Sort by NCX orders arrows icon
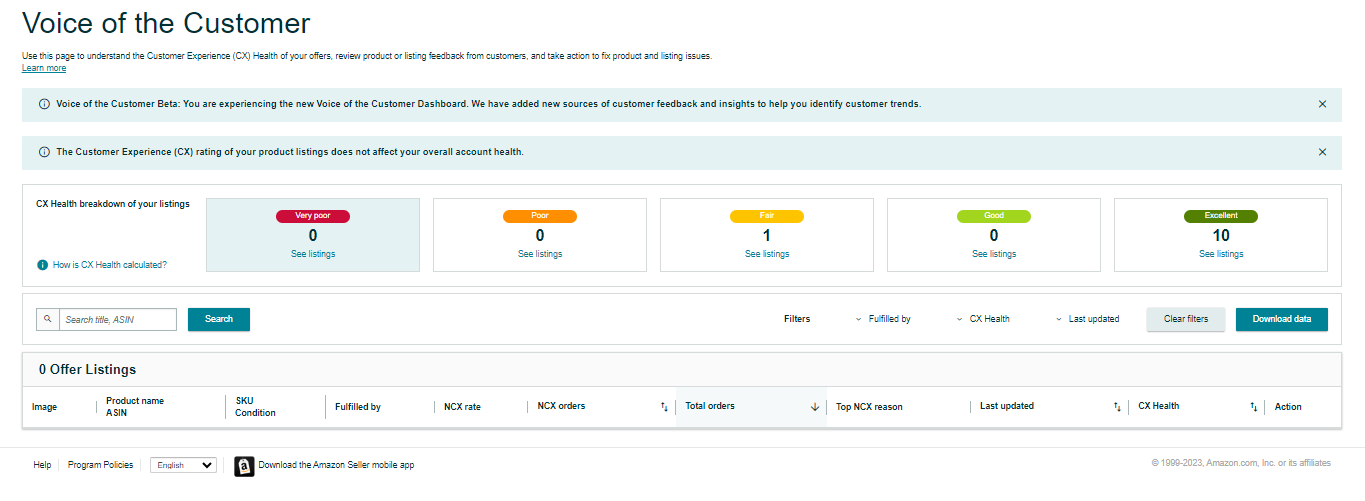This screenshot has height=501, width=1365. pyautogui.click(x=664, y=407)
